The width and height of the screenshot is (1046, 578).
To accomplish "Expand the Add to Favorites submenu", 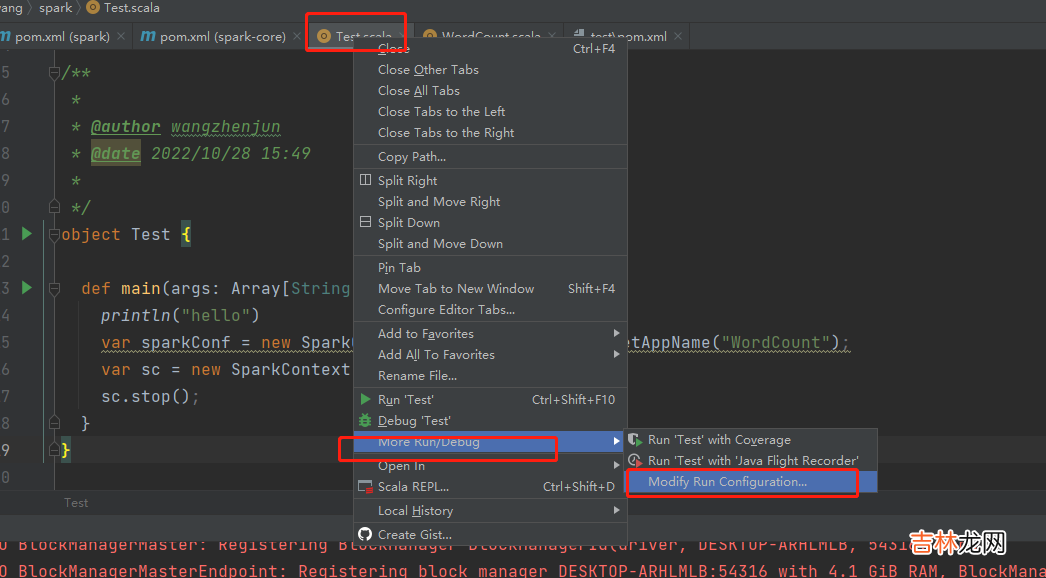I will 426,334.
